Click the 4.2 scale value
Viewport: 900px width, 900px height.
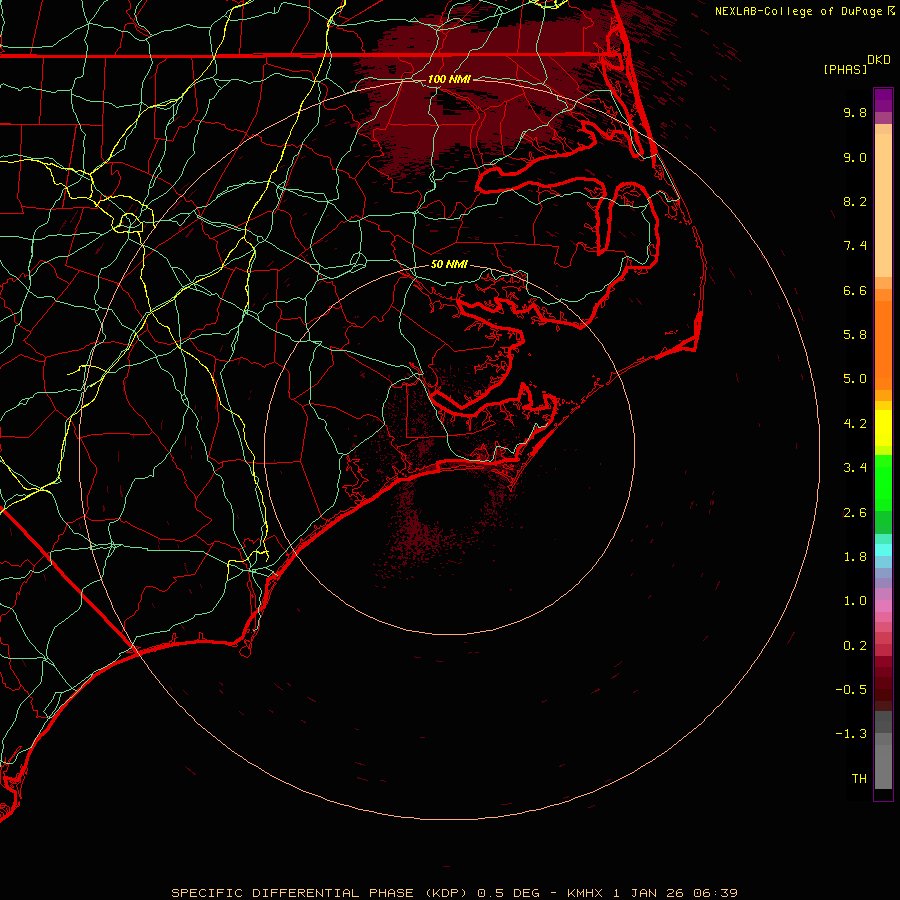[x=855, y=424]
